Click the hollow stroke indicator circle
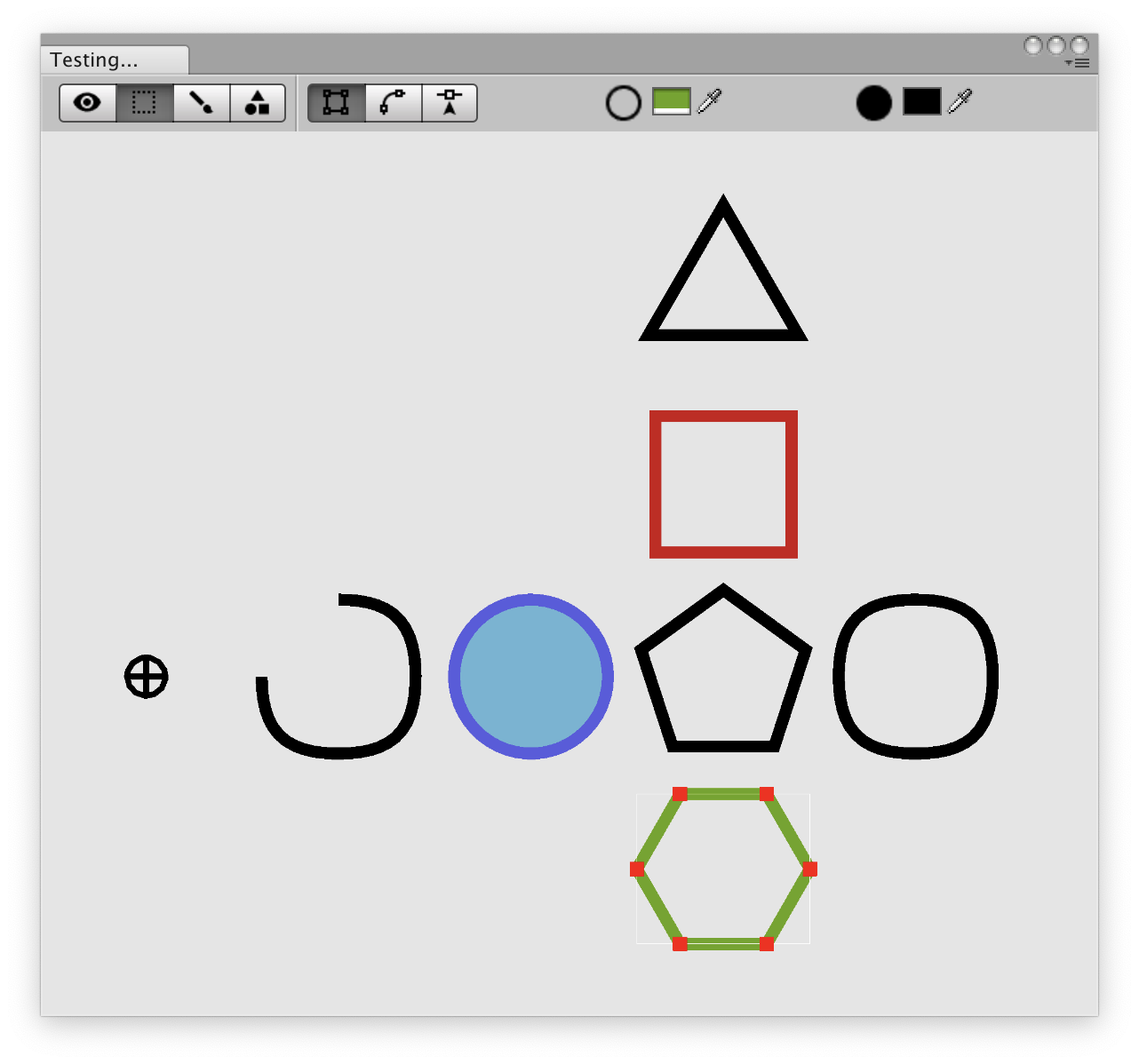The height and width of the screenshot is (1064, 1139). [624, 102]
